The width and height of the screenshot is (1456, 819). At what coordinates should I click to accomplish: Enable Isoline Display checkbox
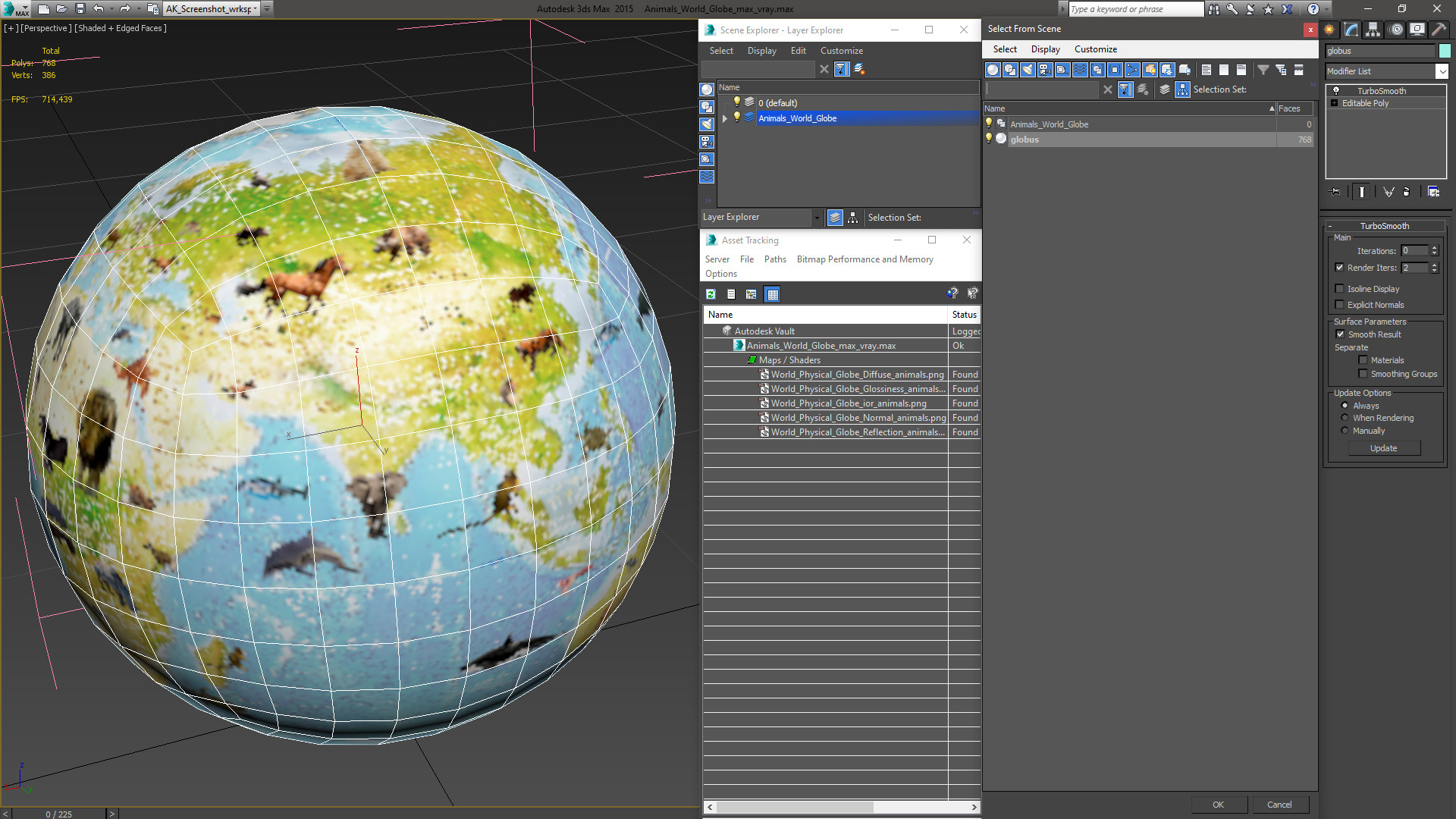point(1339,289)
